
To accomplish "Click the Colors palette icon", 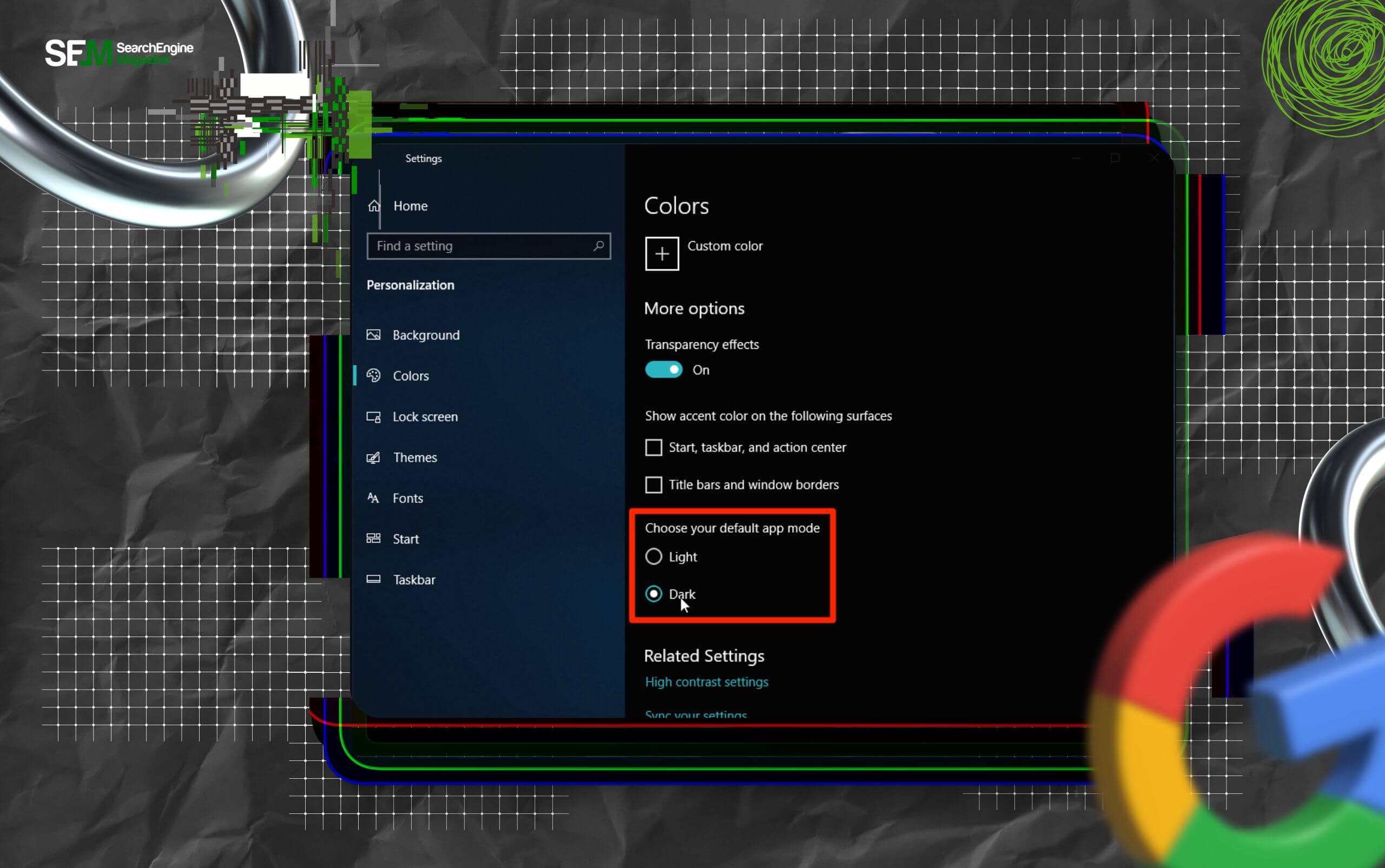I will point(373,375).
